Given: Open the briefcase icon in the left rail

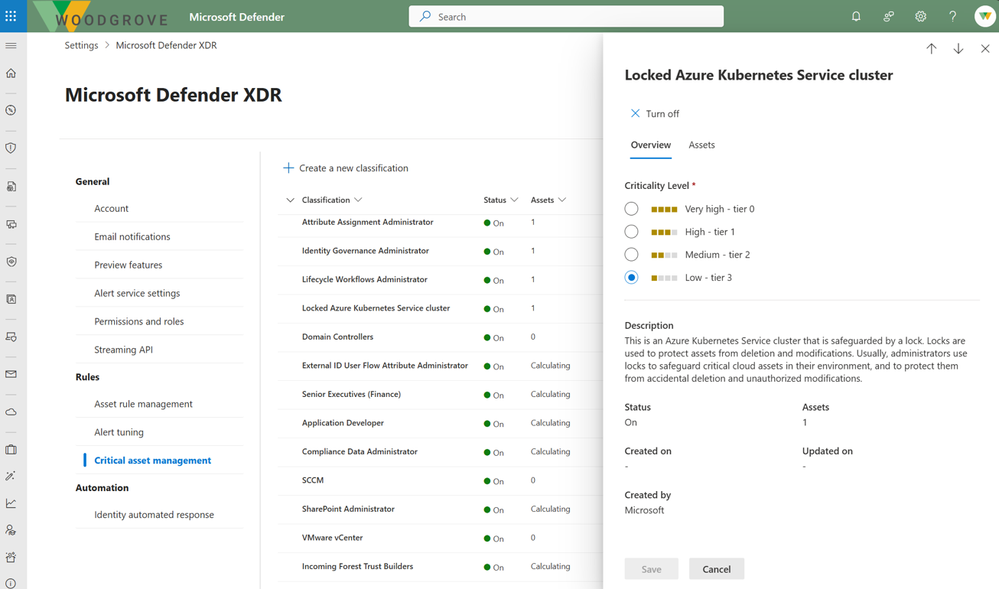Looking at the screenshot, I should (11, 449).
